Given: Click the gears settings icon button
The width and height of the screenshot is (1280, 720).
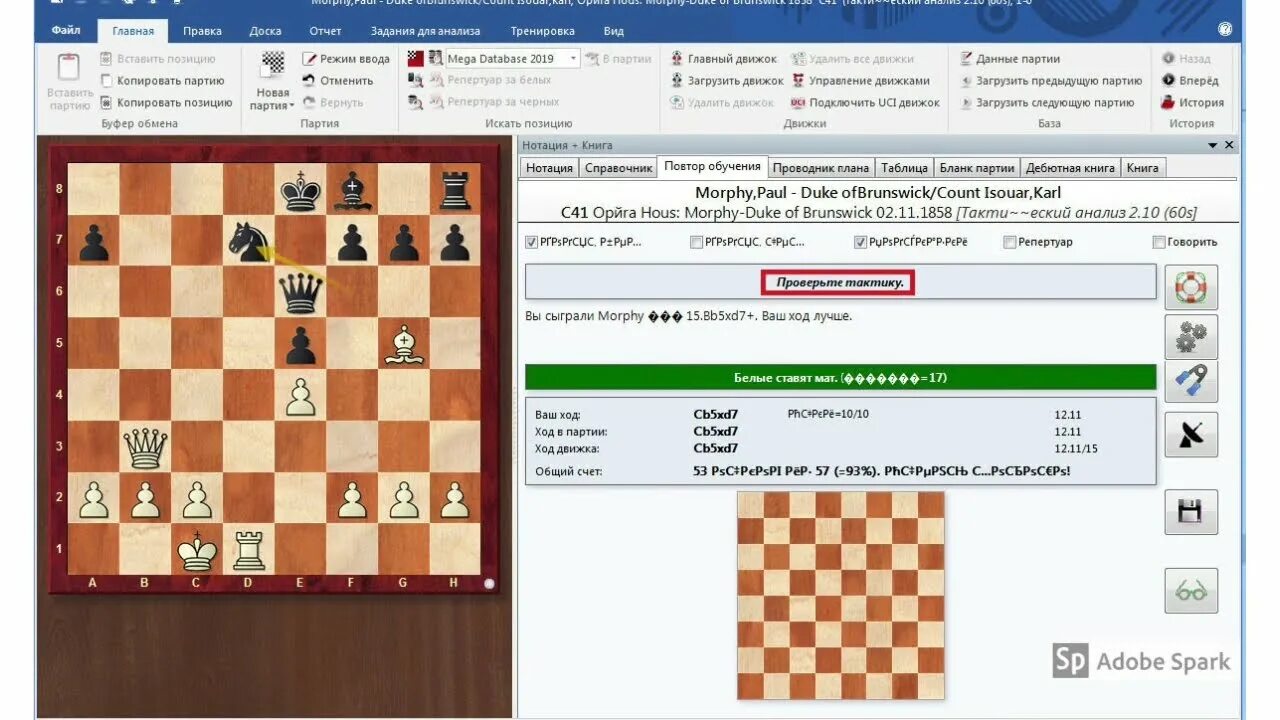Looking at the screenshot, I should (x=1191, y=337).
